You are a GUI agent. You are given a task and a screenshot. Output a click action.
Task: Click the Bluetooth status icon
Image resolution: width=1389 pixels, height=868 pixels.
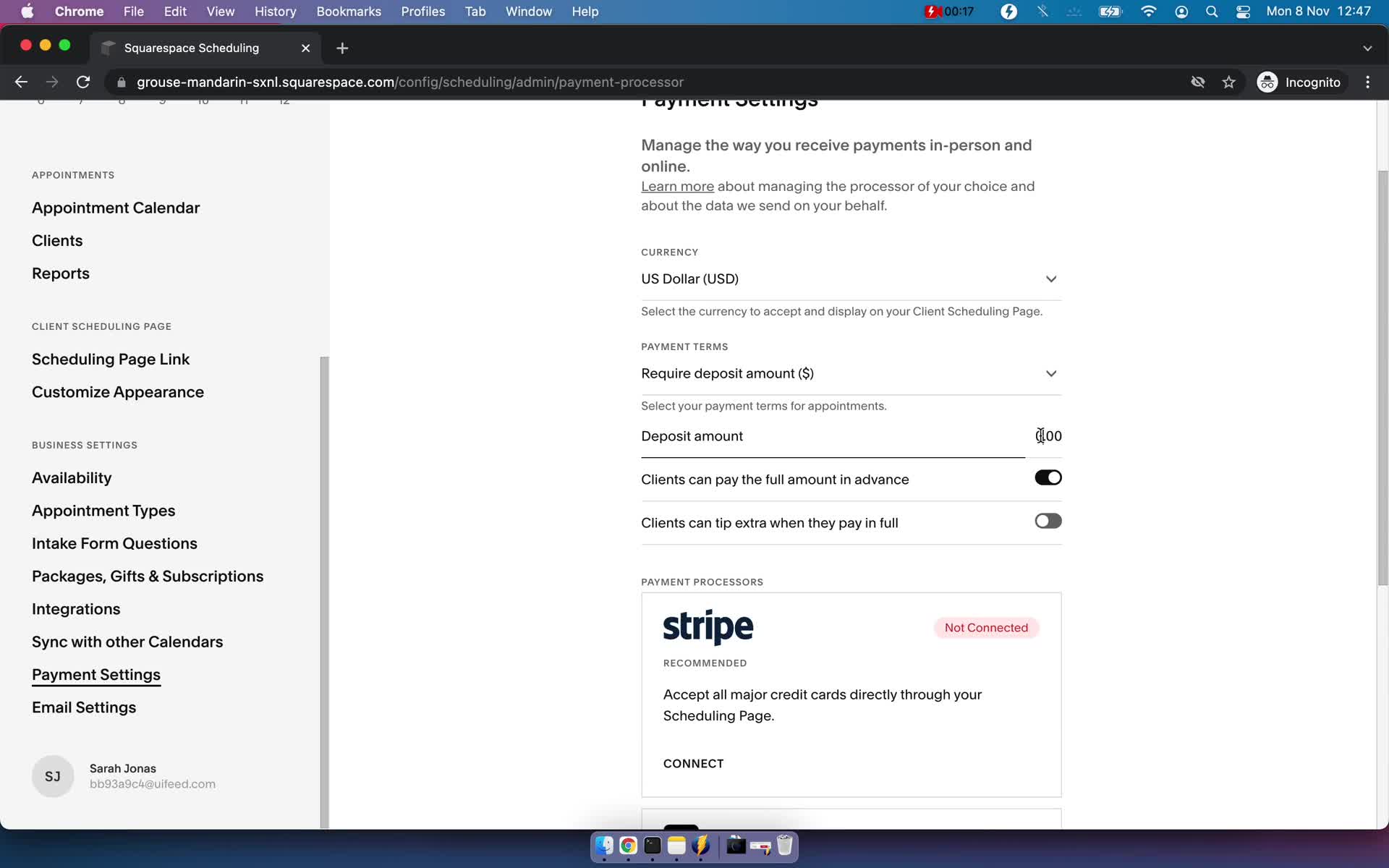[1042, 12]
